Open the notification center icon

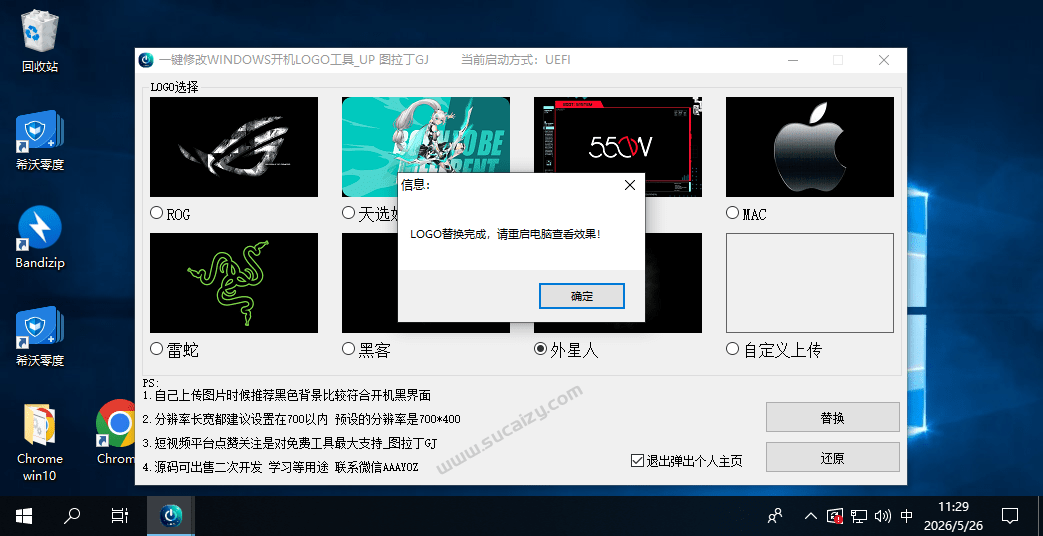pos(1010,515)
